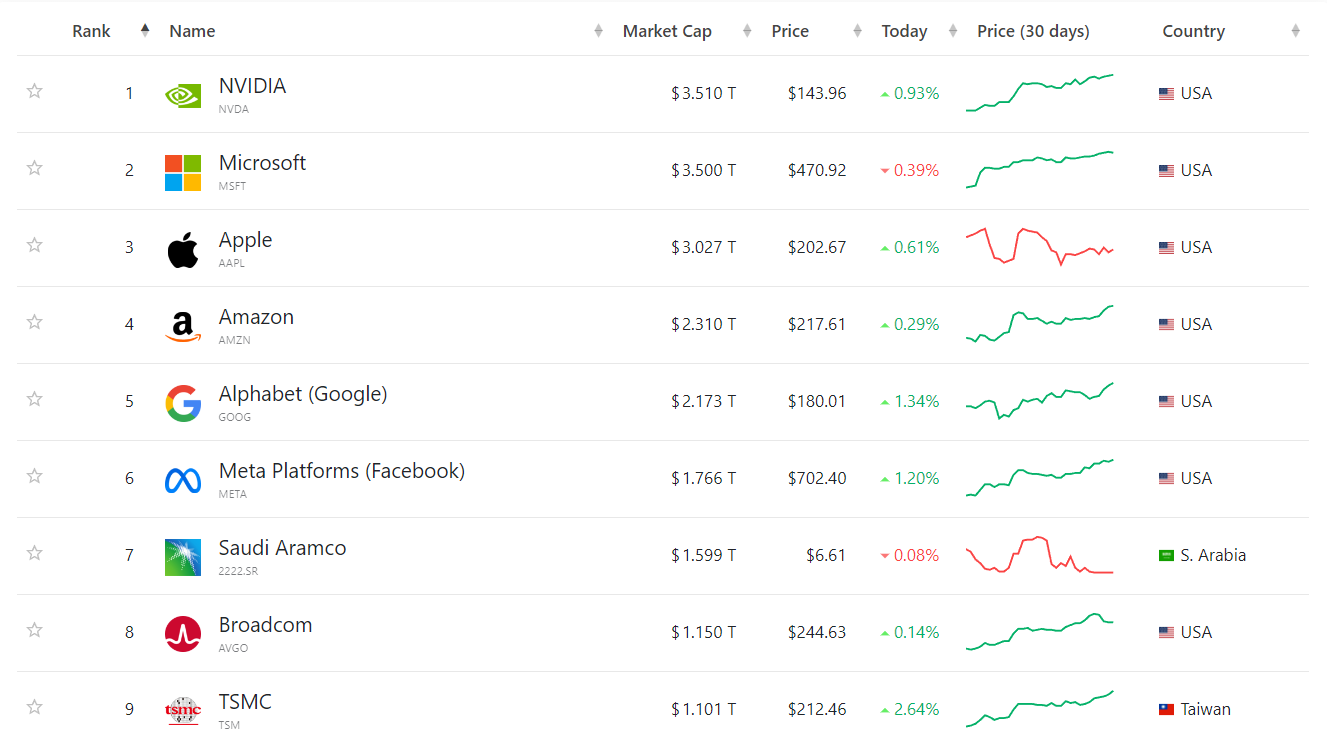Image resolution: width=1327 pixels, height=747 pixels.
Task: Click the Google G logo
Action: pos(183,403)
